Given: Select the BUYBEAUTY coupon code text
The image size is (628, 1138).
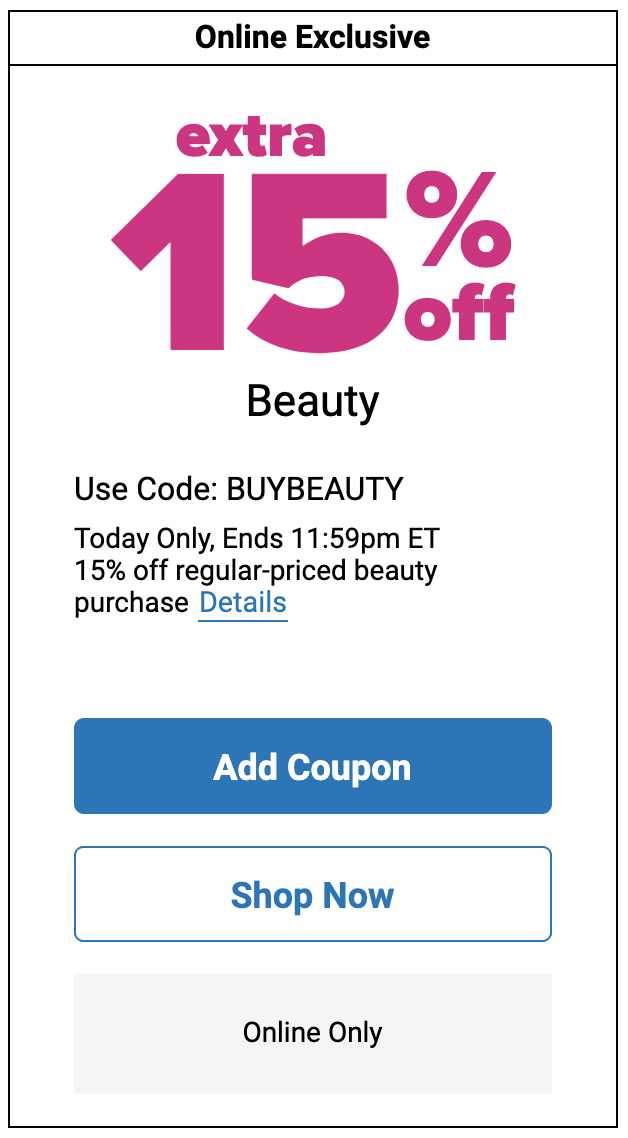Looking at the screenshot, I should [314, 489].
